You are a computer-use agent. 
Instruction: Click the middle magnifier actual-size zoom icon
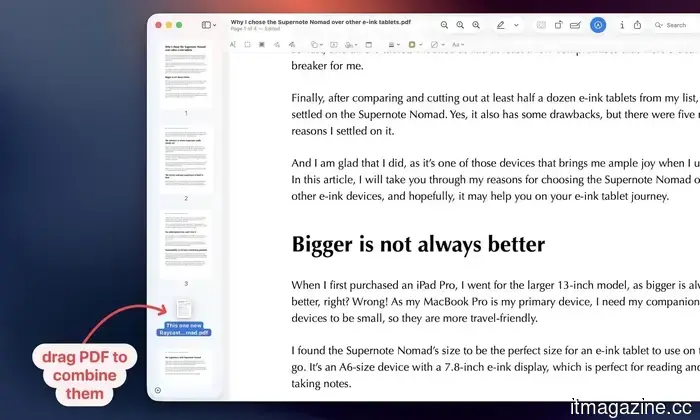tap(460, 25)
